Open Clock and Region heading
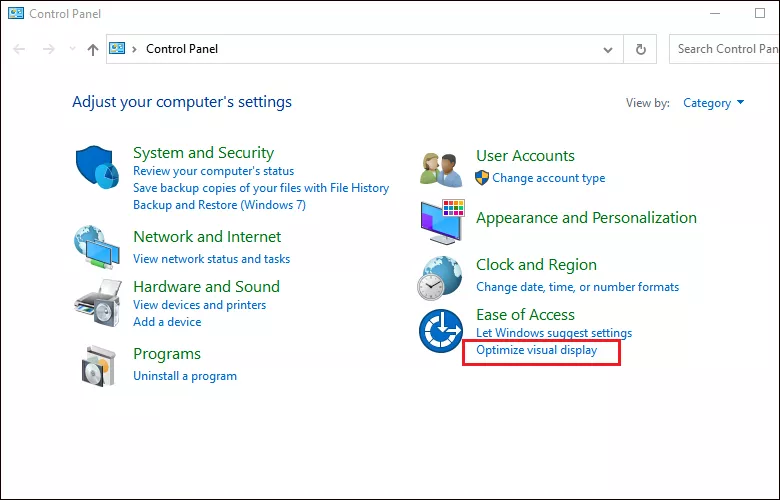Screen dimensions: 780x500 click(x=536, y=265)
